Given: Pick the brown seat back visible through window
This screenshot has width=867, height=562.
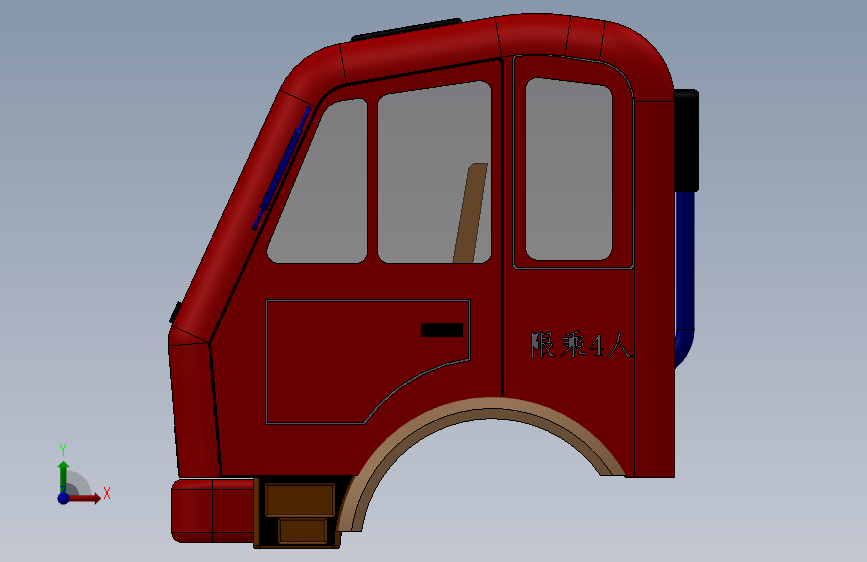Looking at the screenshot, I should click(471, 213).
